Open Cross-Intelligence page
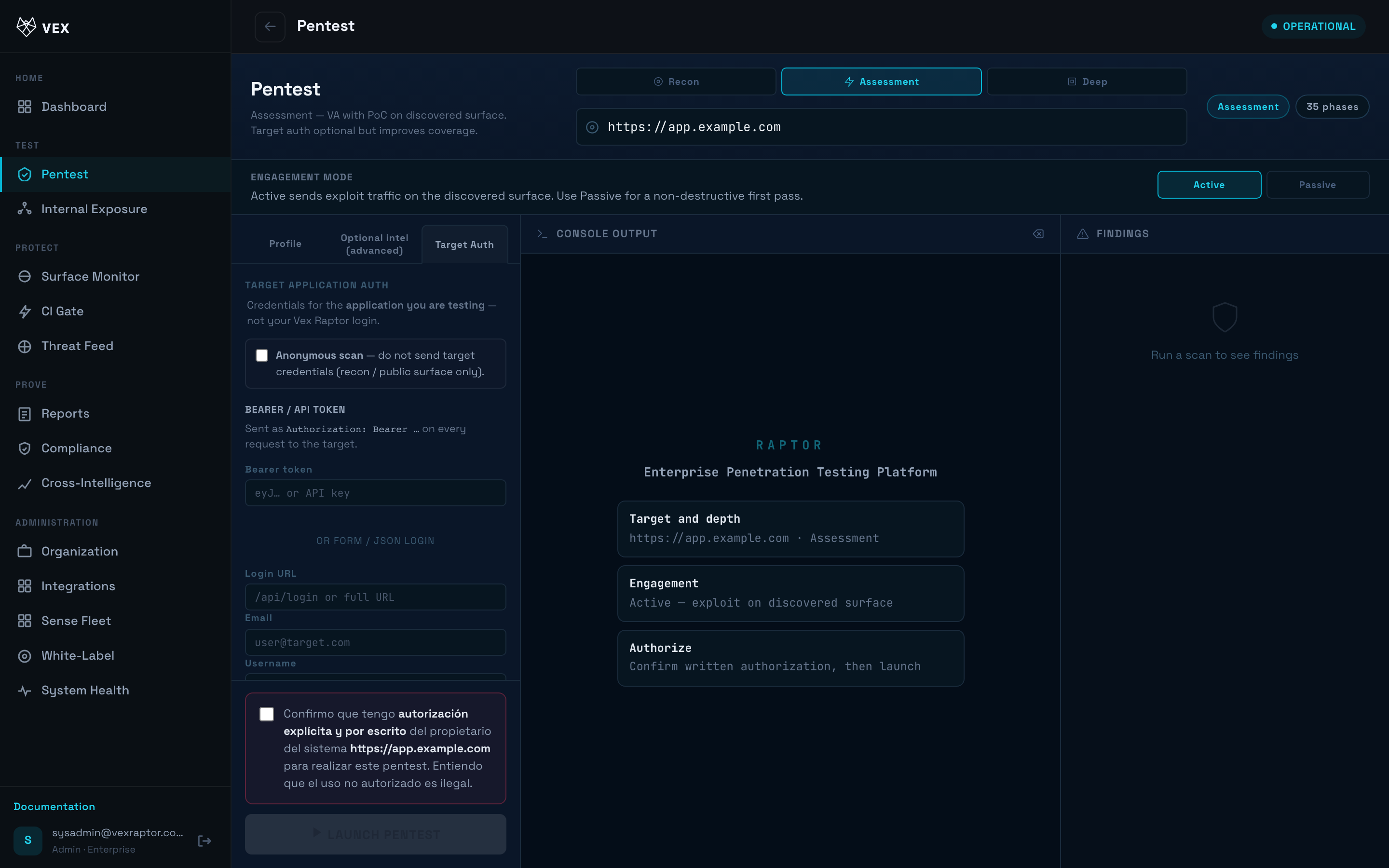 coord(115,483)
